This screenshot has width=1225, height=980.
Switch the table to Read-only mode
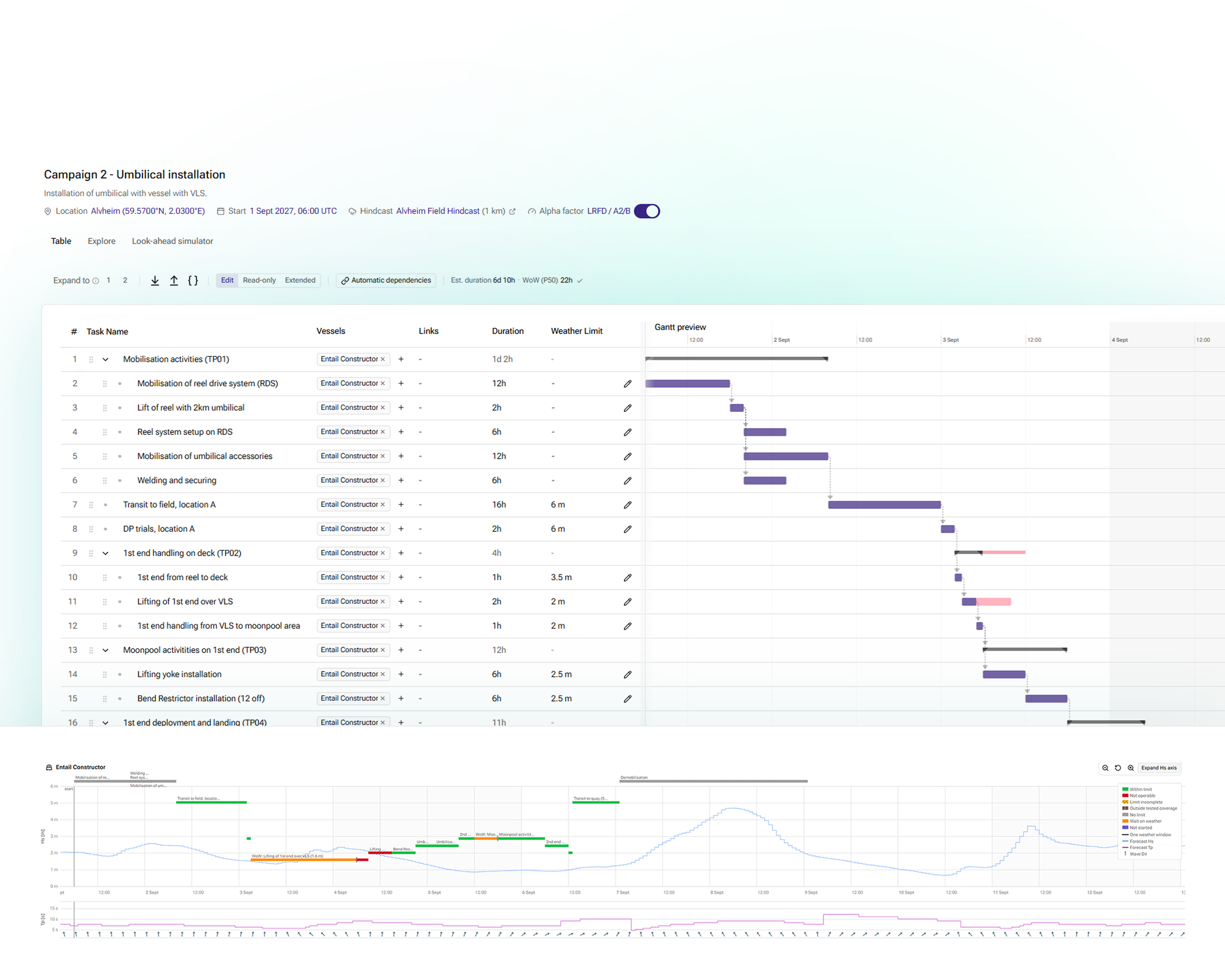(259, 280)
